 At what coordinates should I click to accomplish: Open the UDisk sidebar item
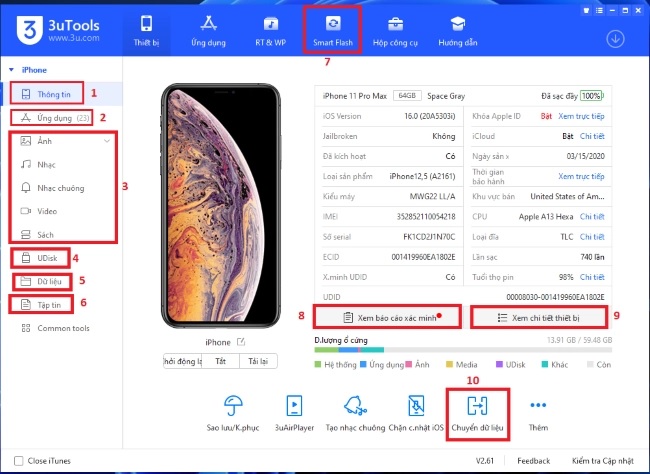pyautogui.click(x=40, y=258)
